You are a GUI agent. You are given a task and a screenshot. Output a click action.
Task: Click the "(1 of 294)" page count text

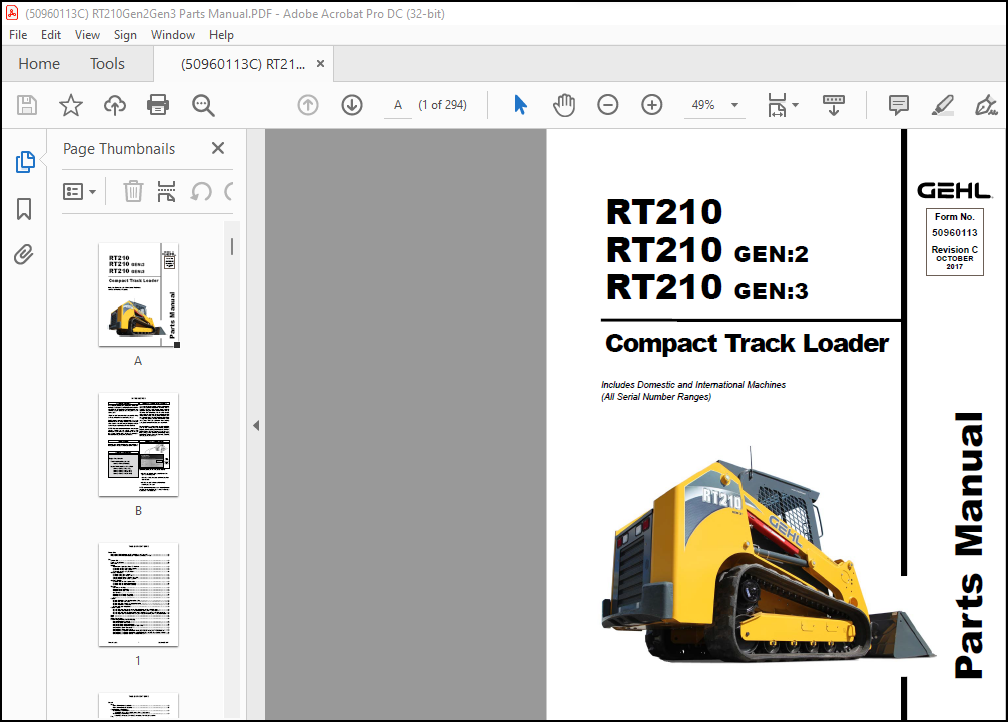[x=442, y=105]
